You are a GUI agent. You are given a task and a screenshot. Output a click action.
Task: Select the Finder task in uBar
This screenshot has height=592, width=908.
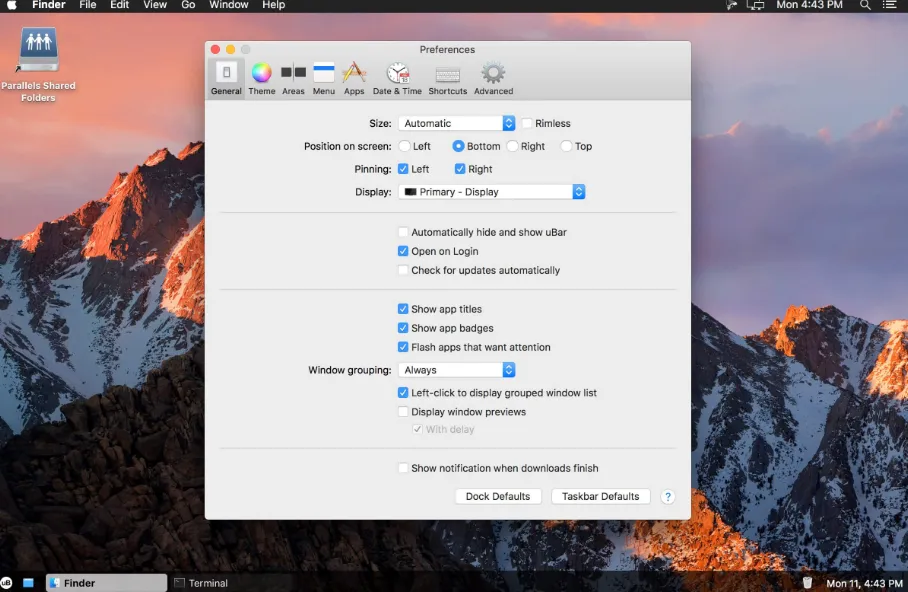coord(107,583)
